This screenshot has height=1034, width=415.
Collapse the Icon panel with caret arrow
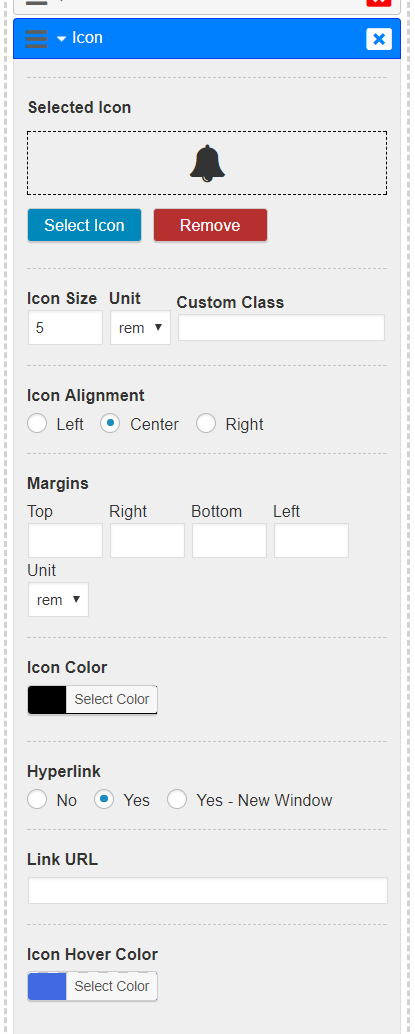tap(61, 39)
